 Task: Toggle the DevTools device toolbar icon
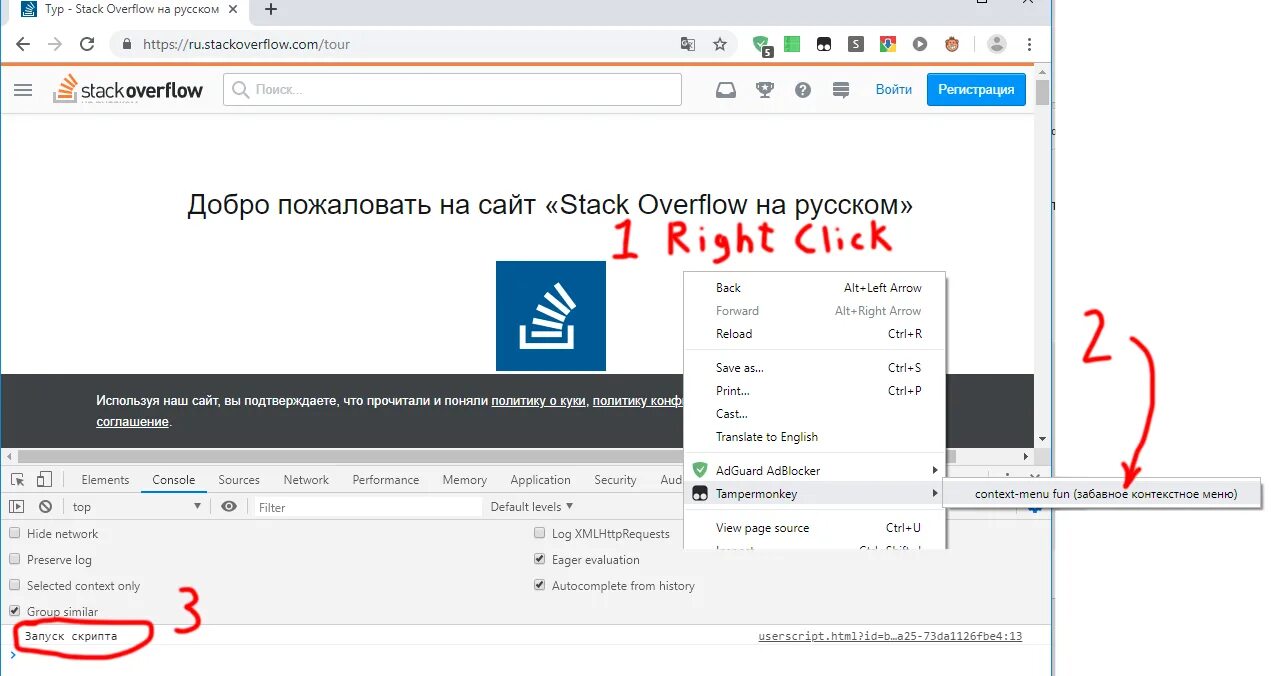click(x=44, y=480)
